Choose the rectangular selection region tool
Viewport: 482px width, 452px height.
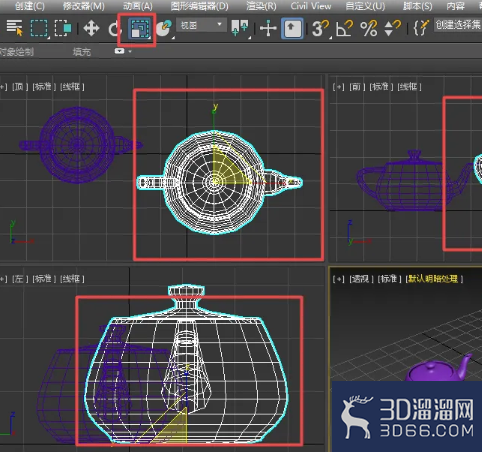39,28
